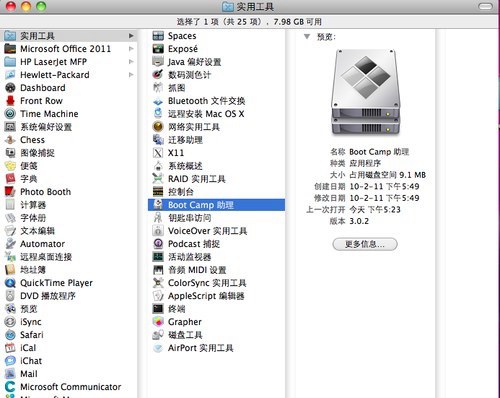
Task: Select the Photo Booth icon
Action: pos(10,192)
